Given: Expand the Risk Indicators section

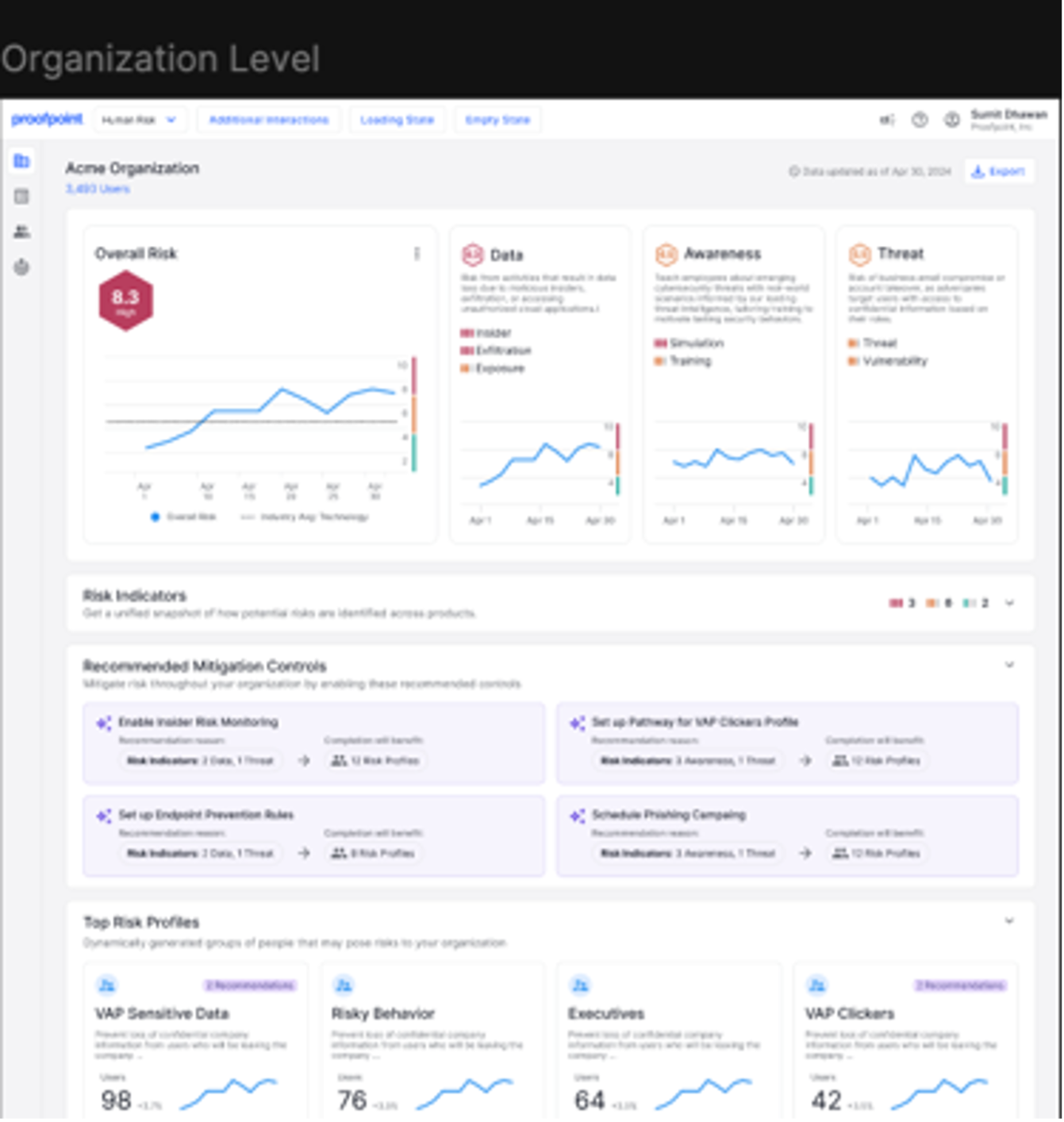Looking at the screenshot, I should pyautogui.click(x=1010, y=601).
